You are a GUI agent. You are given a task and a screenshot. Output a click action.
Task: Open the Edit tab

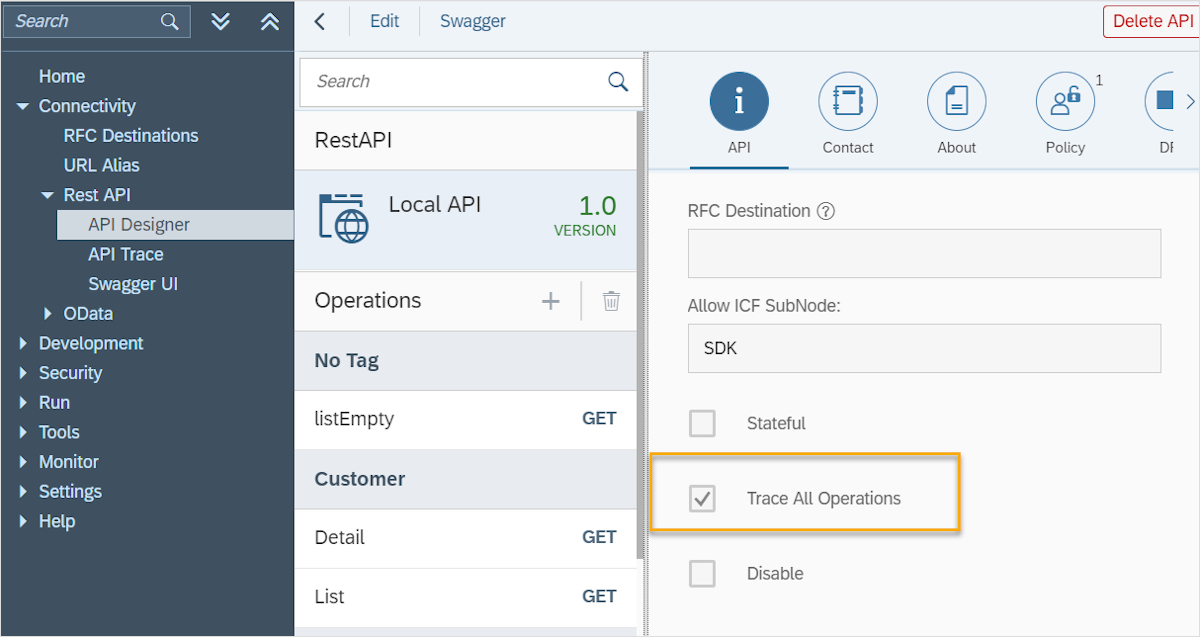point(385,20)
